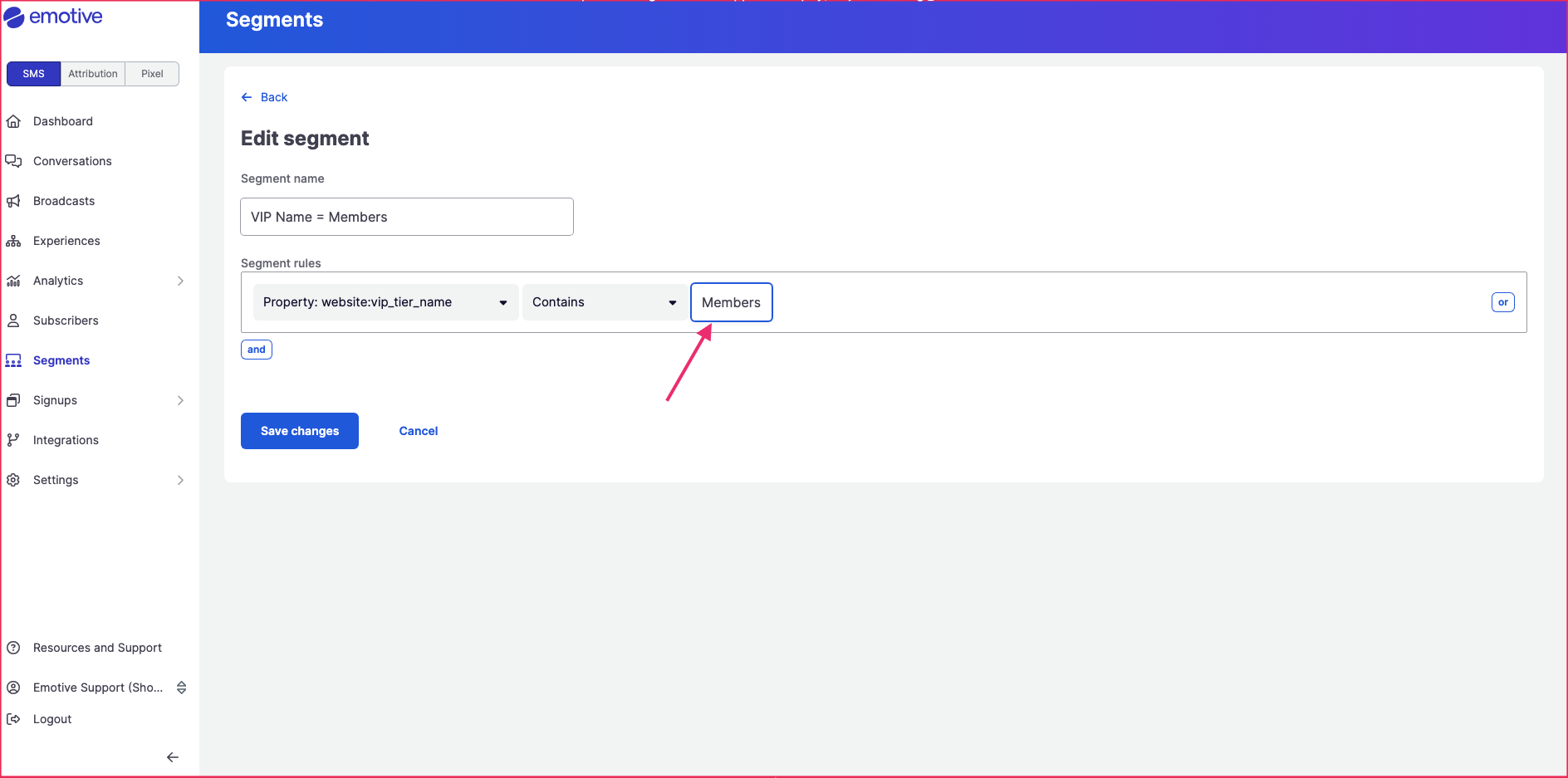The height and width of the screenshot is (778, 1568).
Task: Click the emotive logo
Action: 53,17
